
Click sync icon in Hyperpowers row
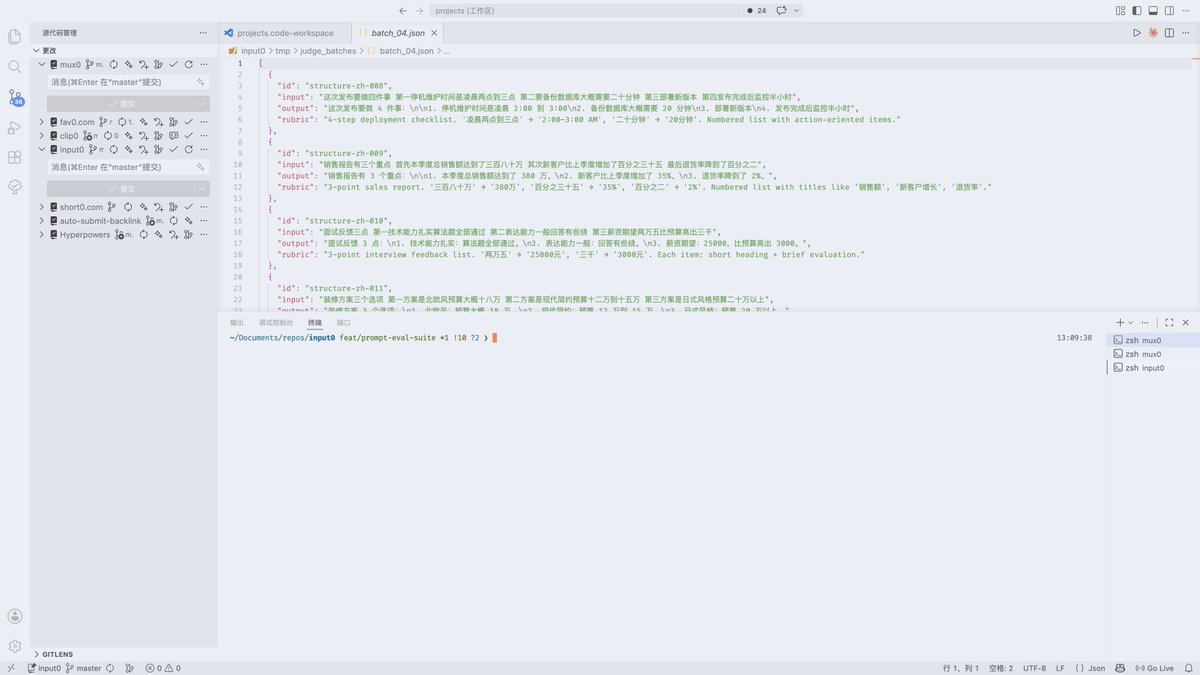tap(143, 235)
